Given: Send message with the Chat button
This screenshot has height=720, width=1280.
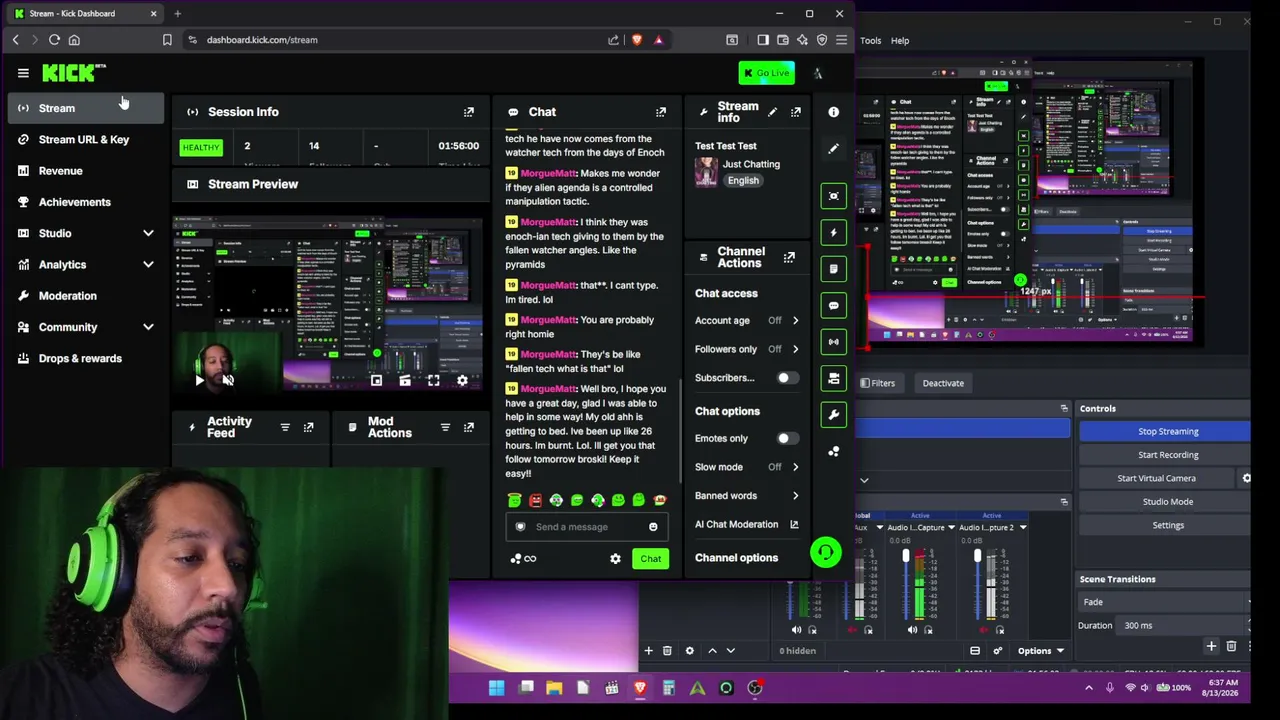Looking at the screenshot, I should 651,559.
